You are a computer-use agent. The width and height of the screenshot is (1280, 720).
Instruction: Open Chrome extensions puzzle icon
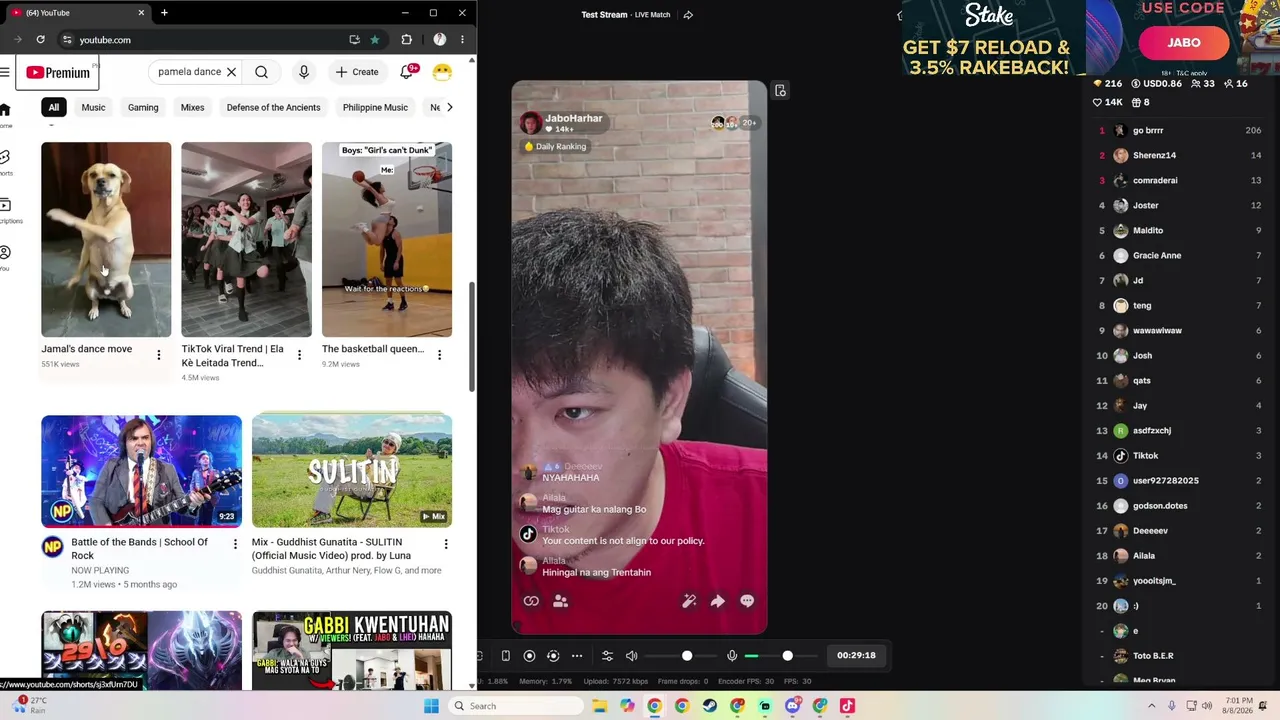point(406,40)
